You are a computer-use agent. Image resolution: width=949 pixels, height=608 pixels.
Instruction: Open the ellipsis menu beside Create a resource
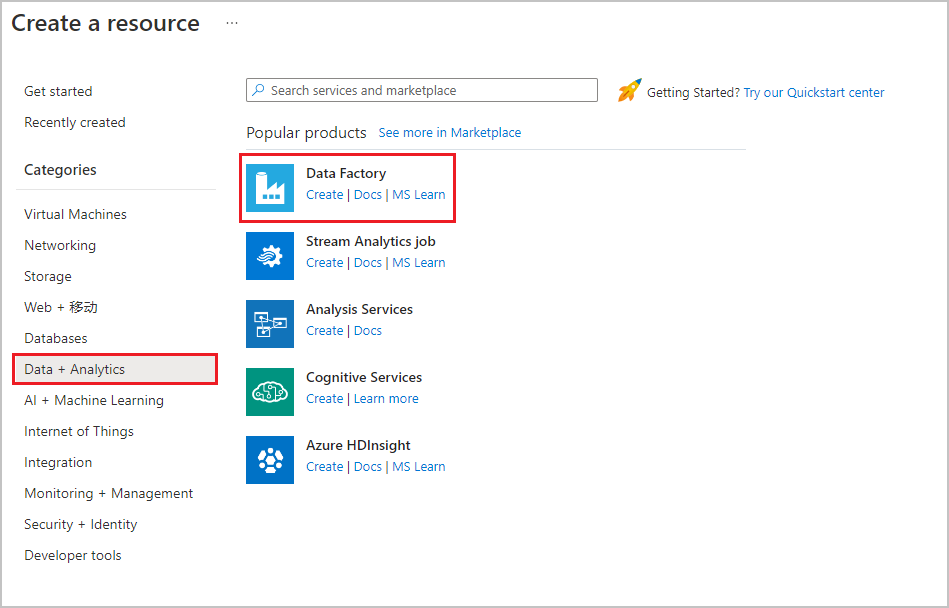point(232,23)
